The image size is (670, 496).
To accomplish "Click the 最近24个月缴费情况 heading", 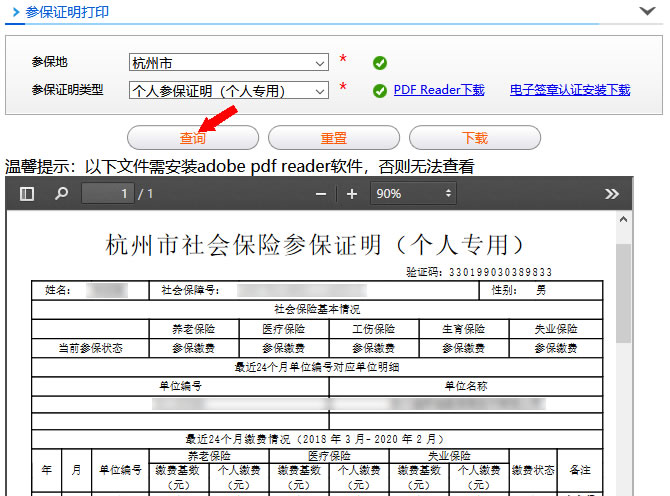I will 315,439.
